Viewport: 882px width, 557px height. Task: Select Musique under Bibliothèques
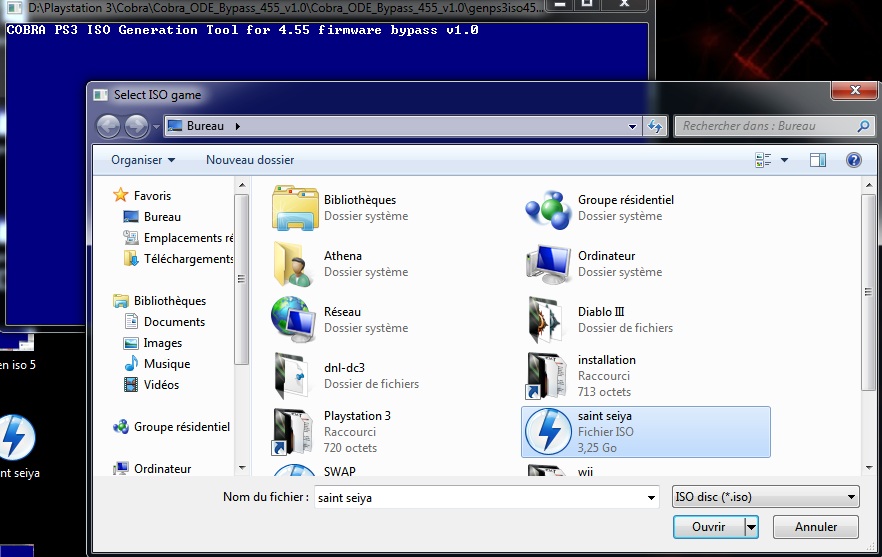click(166, 364)
